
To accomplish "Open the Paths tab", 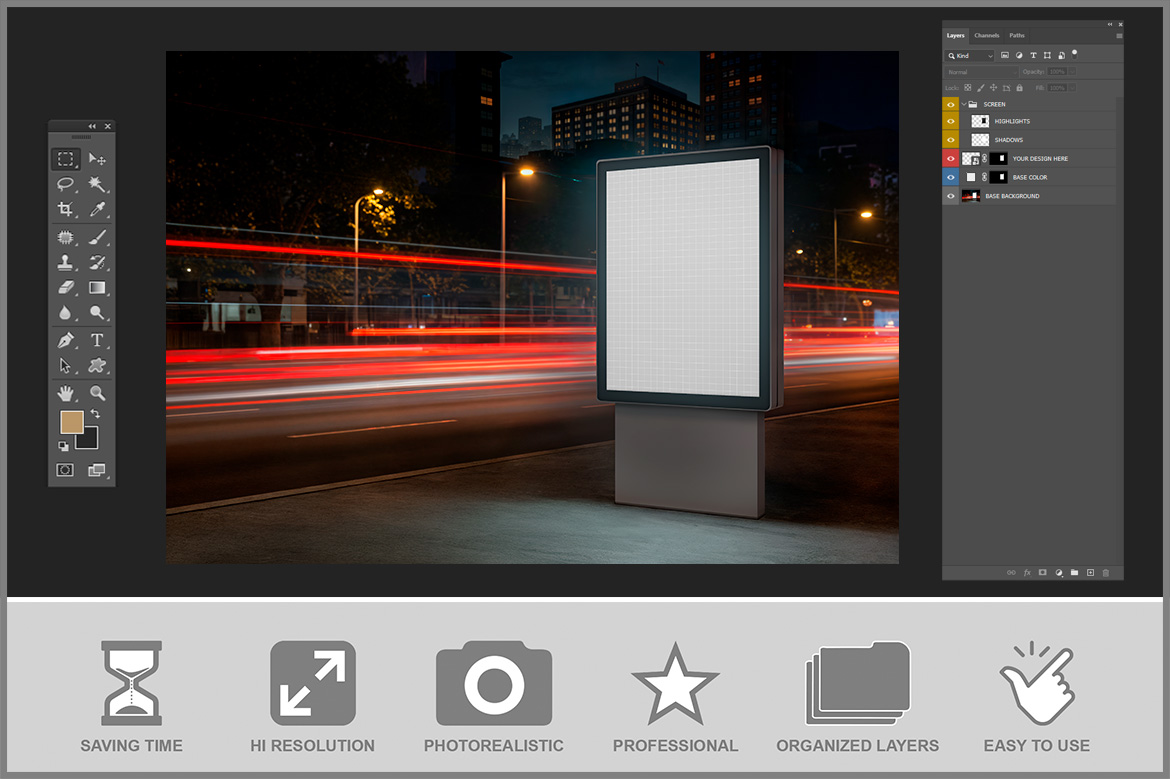I will click(x=1016, y=36).
